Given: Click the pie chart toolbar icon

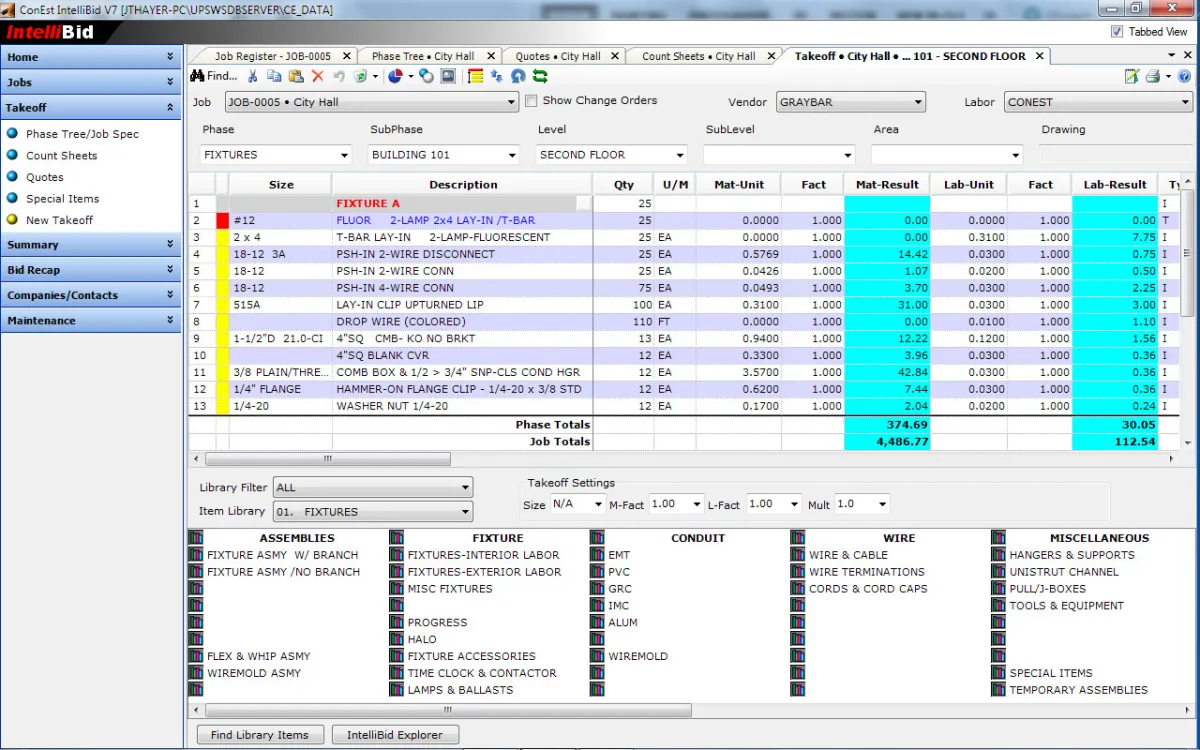Looking at the screenshot, I should click(395, 76).
